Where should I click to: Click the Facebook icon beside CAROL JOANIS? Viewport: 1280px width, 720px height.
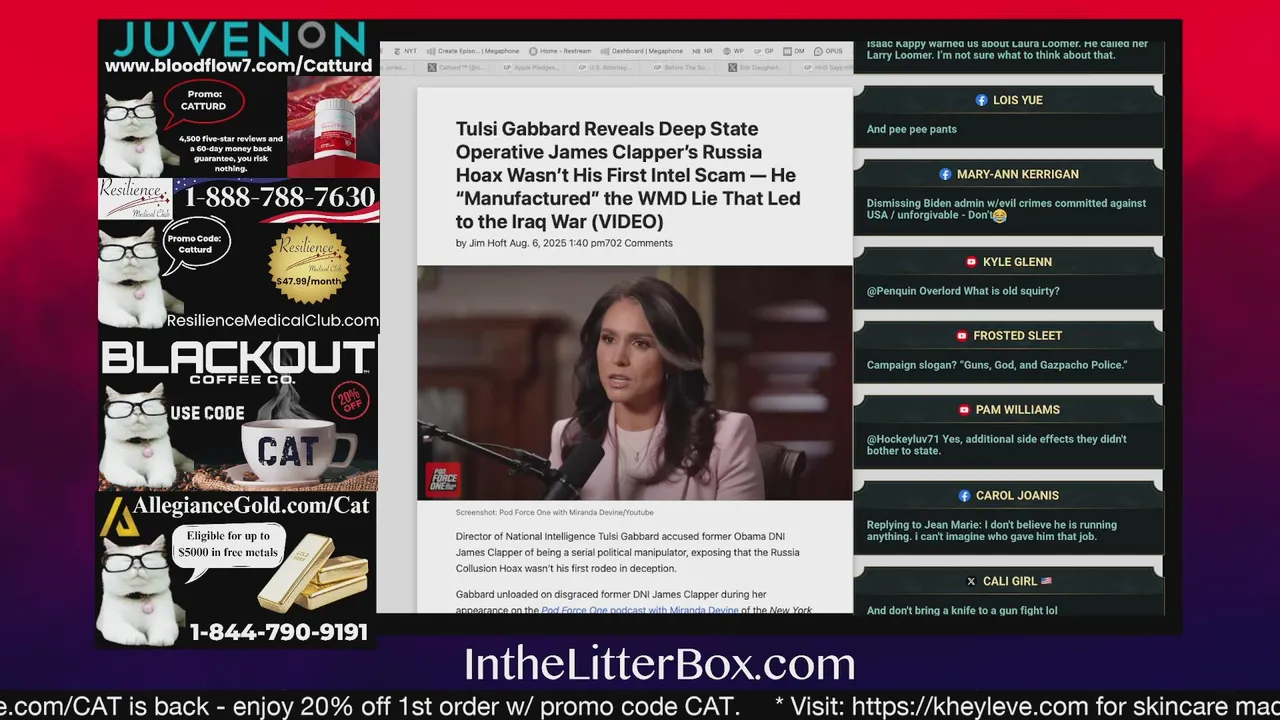click(x=964, y=496)
